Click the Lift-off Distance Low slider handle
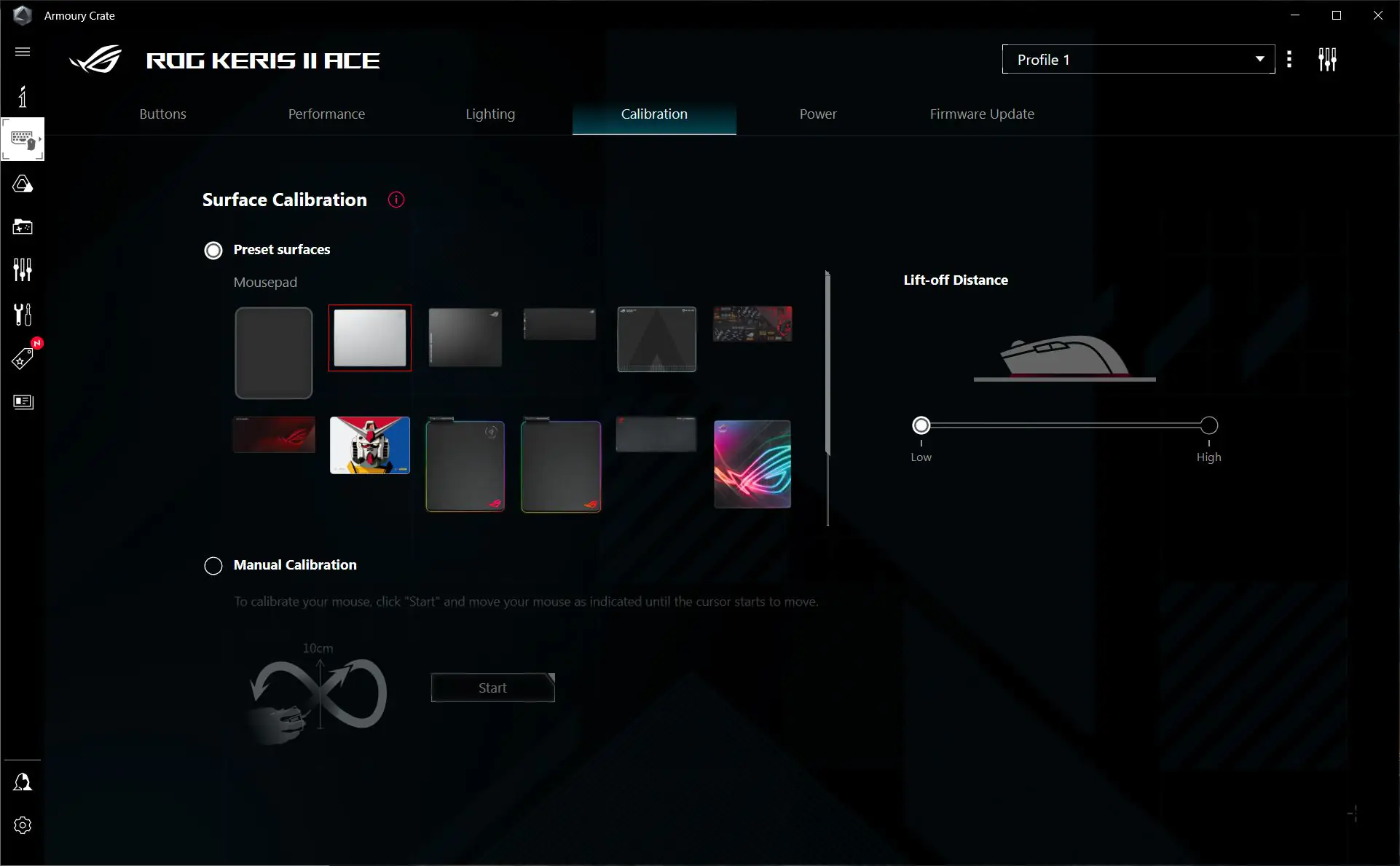 point(921,425)
